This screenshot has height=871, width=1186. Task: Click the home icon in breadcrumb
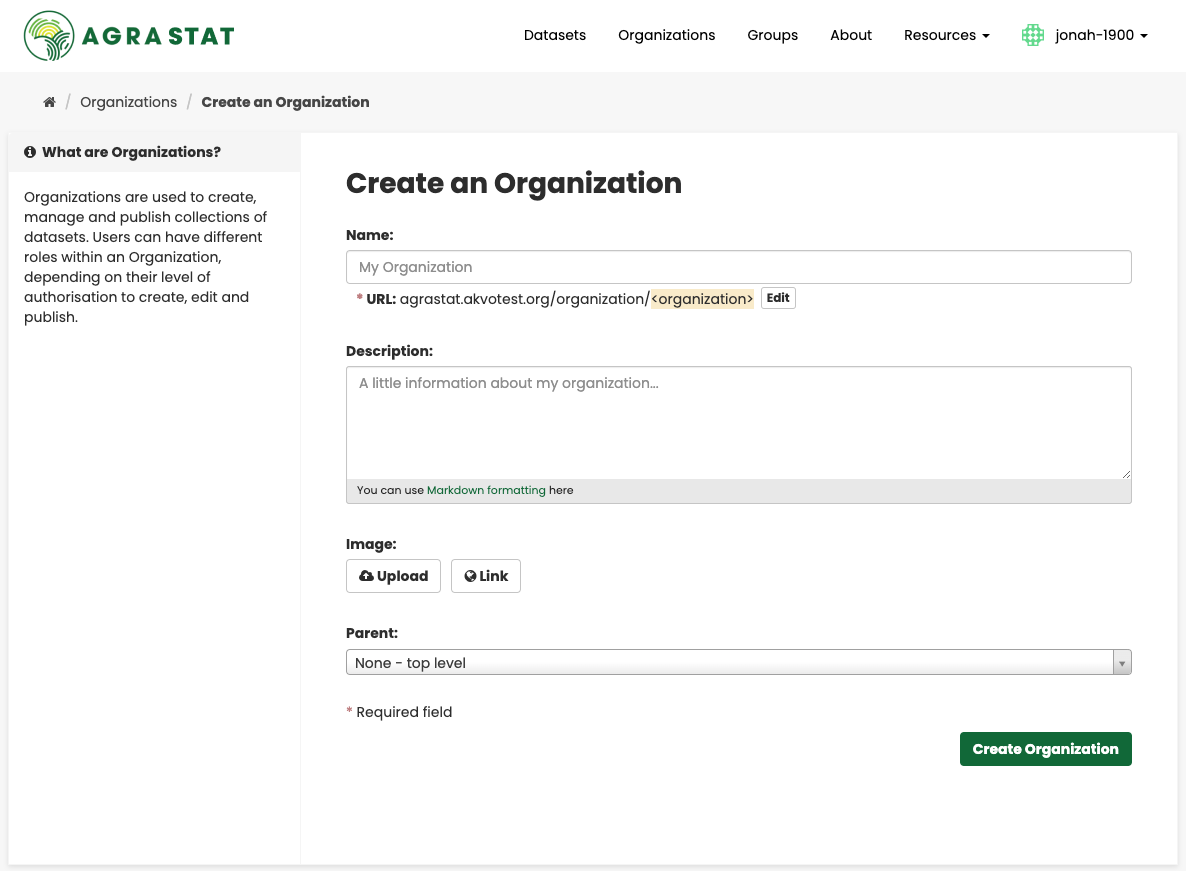click(49, 102)
